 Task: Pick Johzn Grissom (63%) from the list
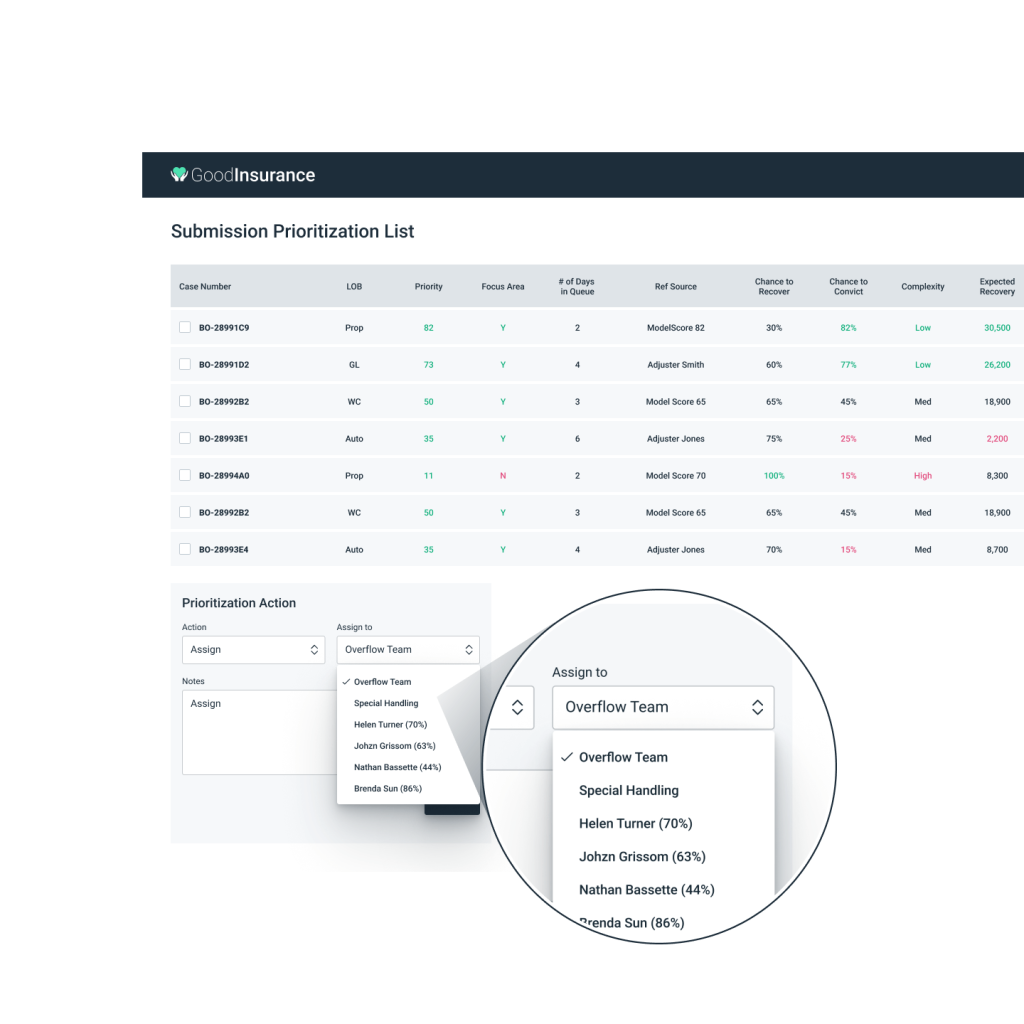(394, 746)
